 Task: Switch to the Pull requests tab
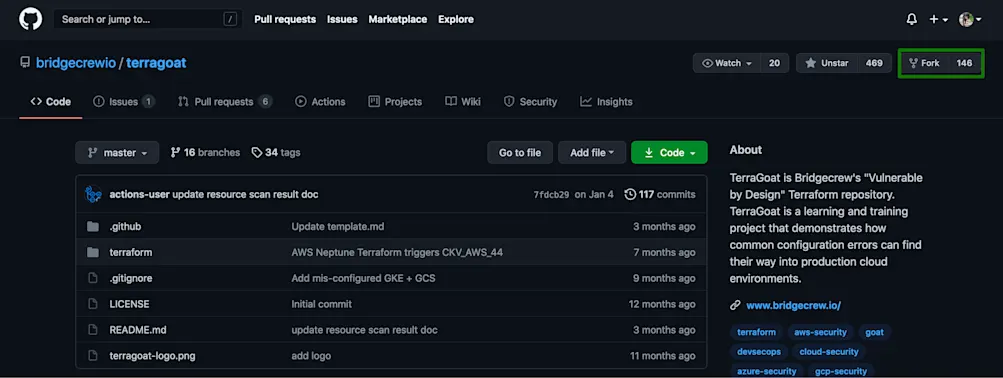[225, 101]
